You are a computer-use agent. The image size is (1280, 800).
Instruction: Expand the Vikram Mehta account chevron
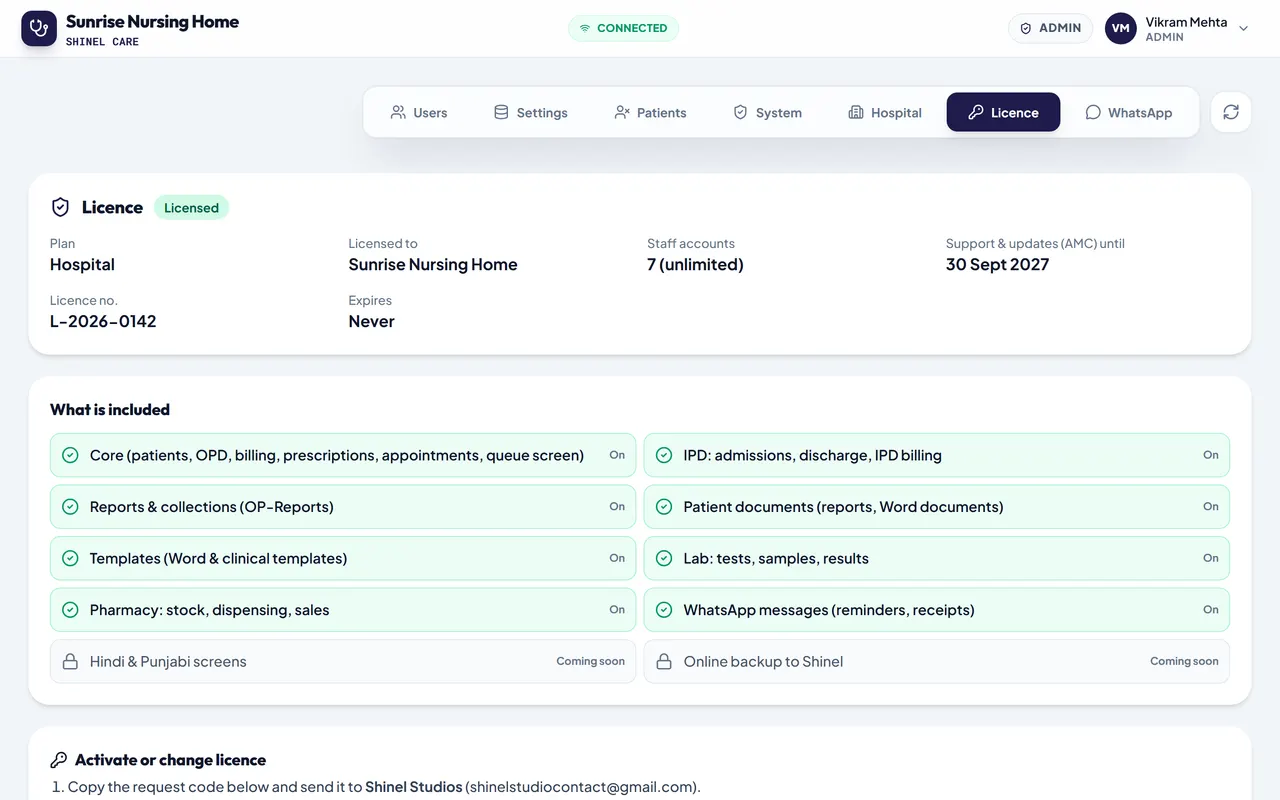pyautogui.click(x=1244, y=28)
